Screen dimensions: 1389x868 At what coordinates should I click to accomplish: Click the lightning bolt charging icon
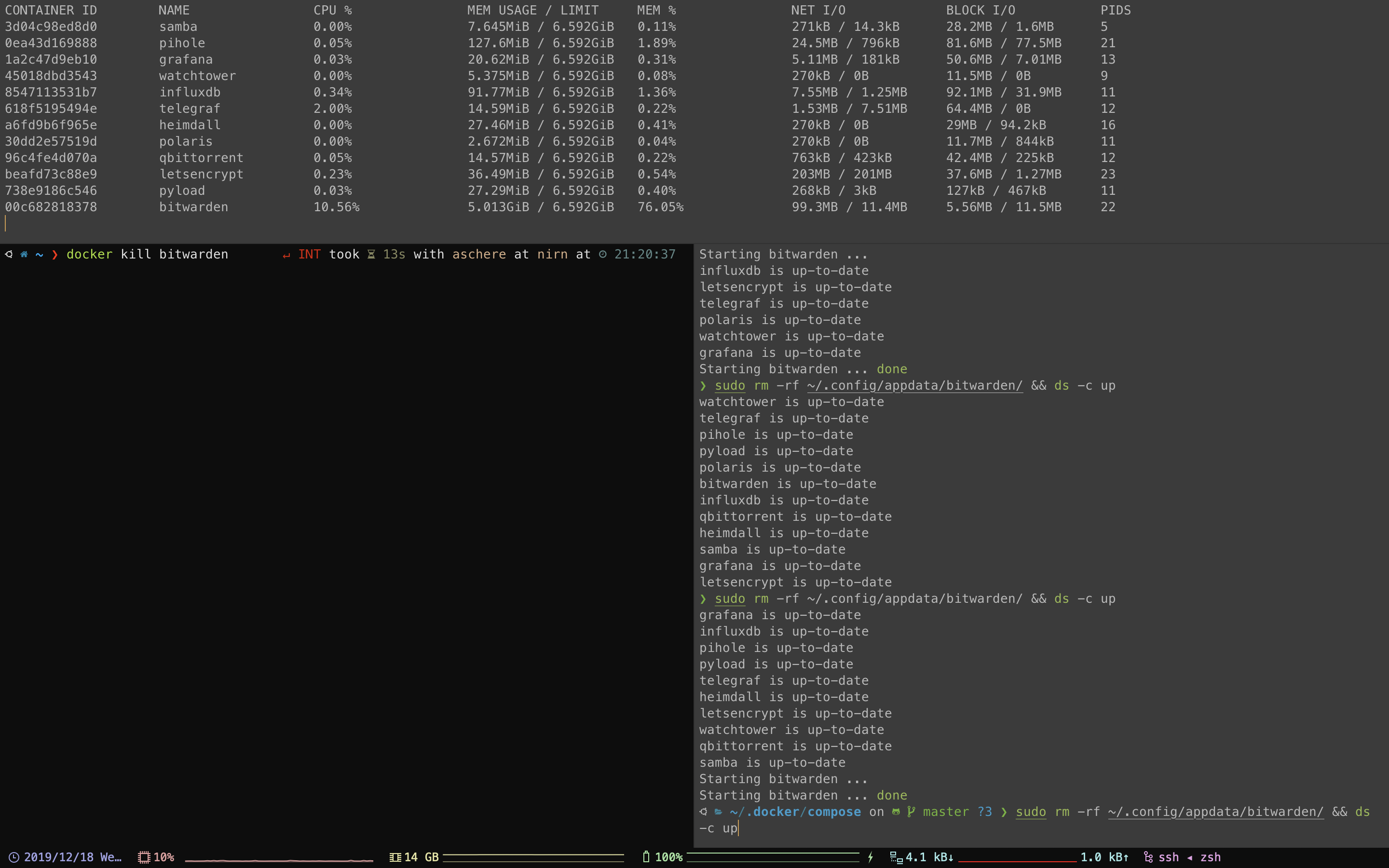click(x=870, y=857)
